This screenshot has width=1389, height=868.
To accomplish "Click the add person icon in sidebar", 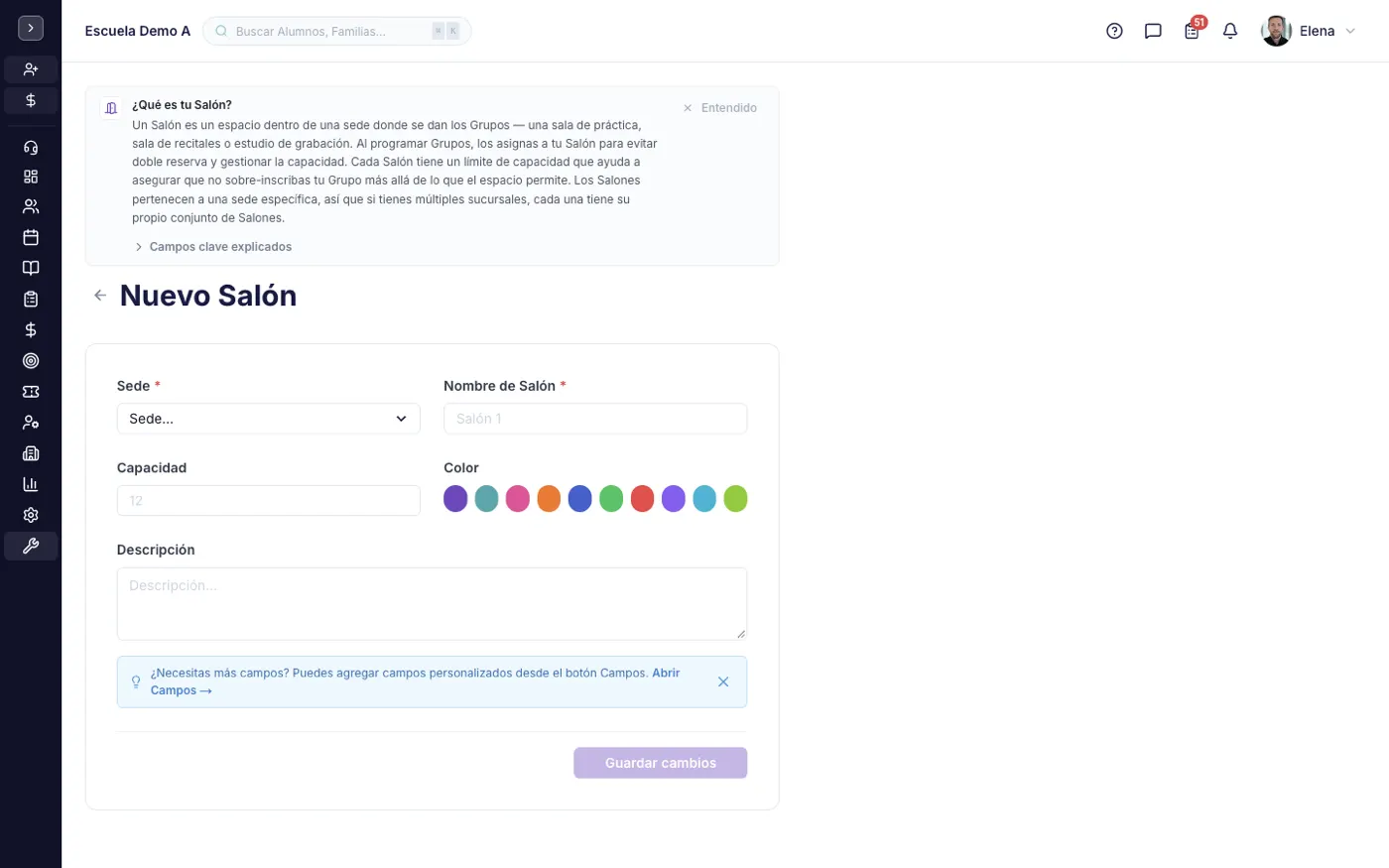I will coord(31,69).
